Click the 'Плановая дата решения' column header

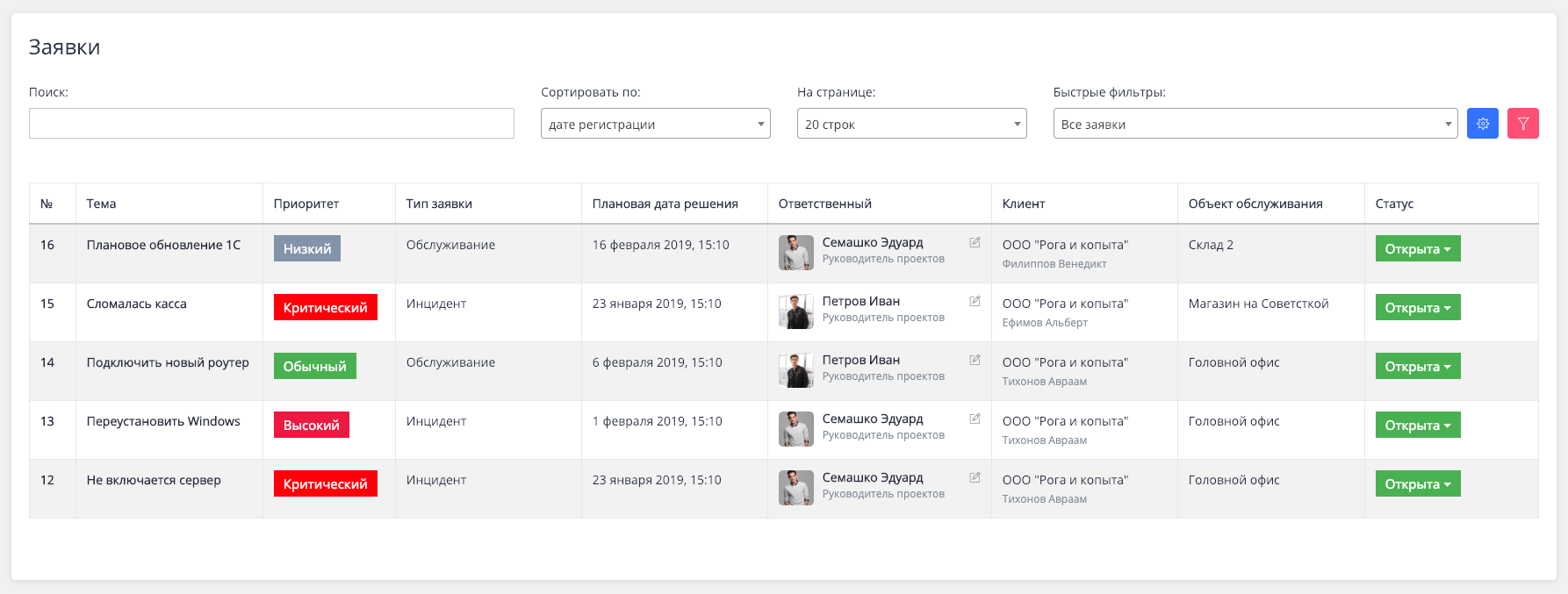coord(665,204)
